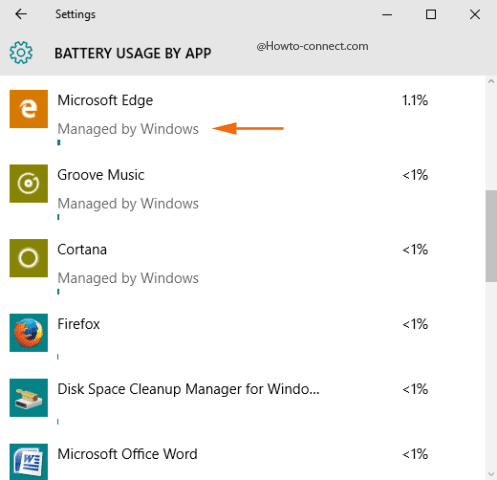497x480 pixels.
Task: Click Managed by Windows under Microsoft Edge
Action: pyautogui.click(x=128, y=129)
